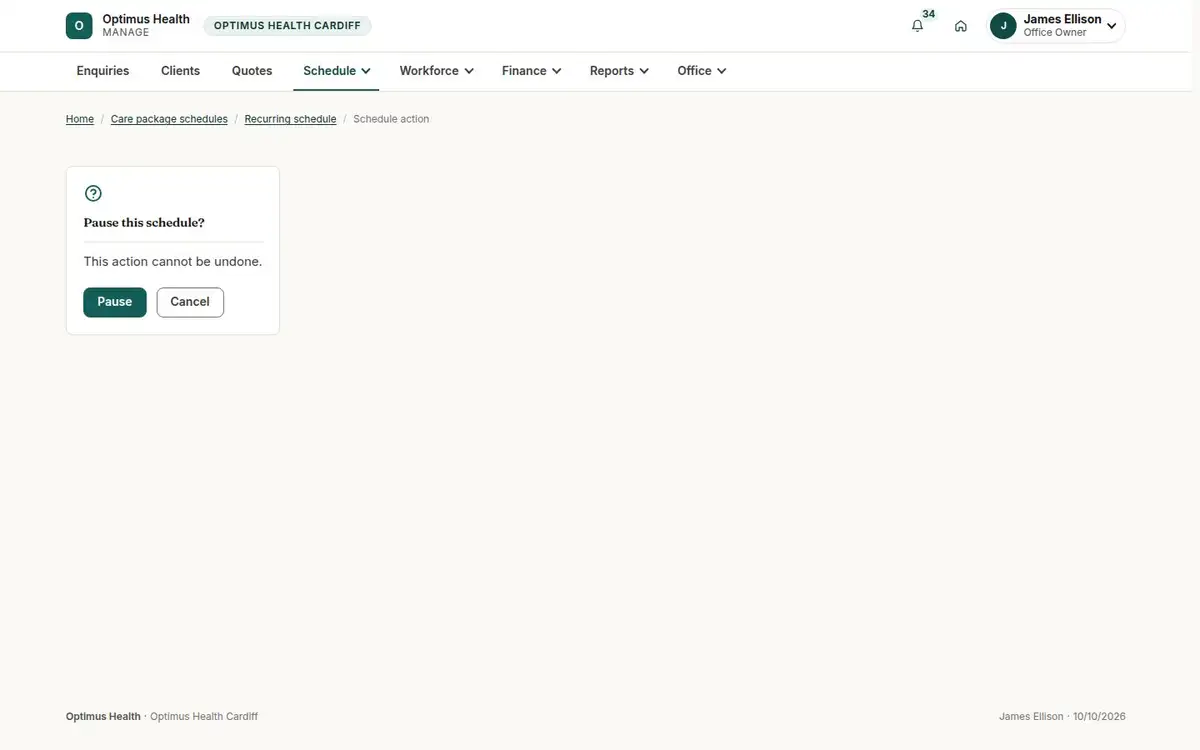
Task: Select the Optimus Health Cardiff branch badge
Action: 287,26
